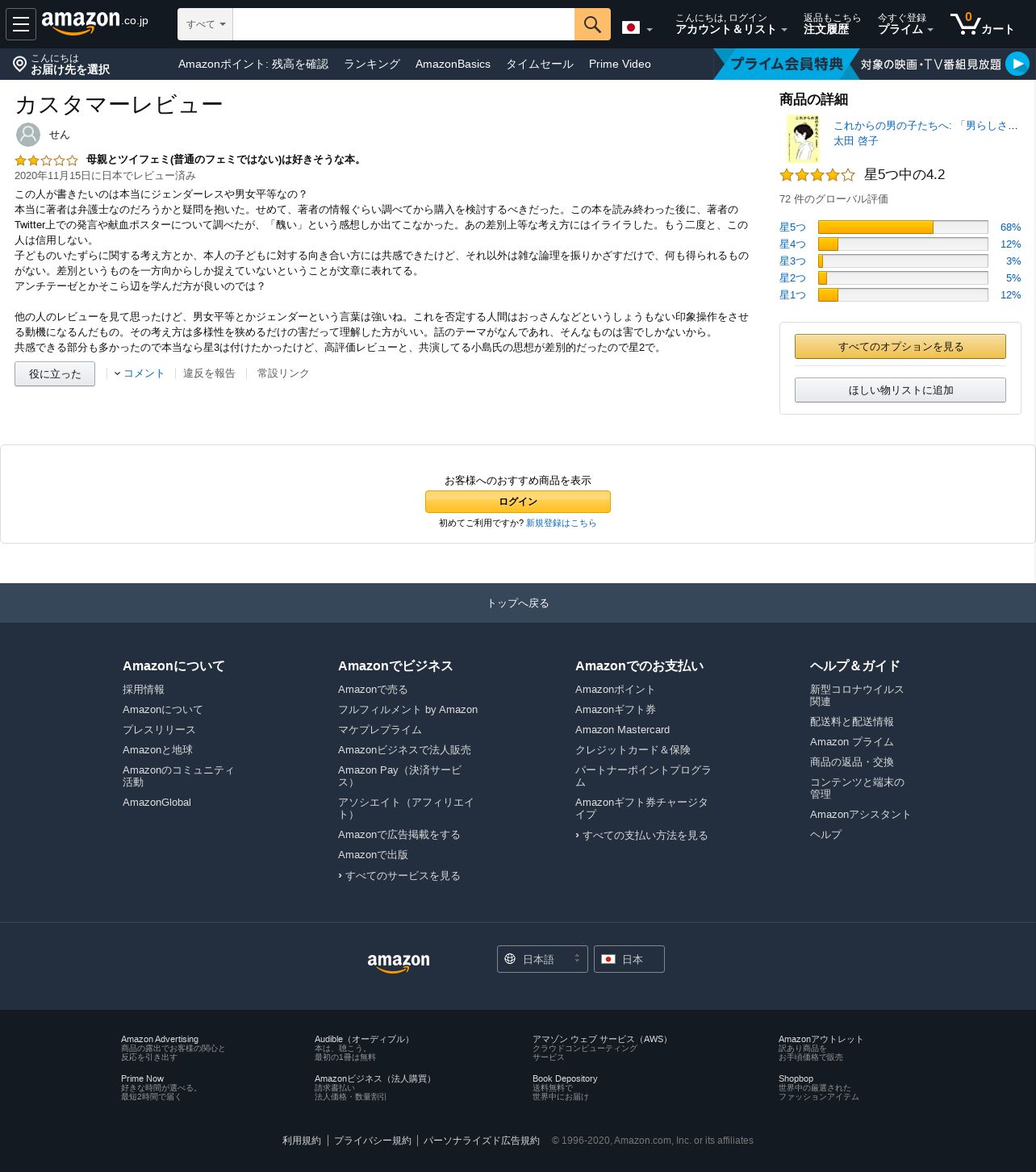The image size is (1036, 1172).
Task: Open the 常設リンク permalink
Action: tap(283, 373)
